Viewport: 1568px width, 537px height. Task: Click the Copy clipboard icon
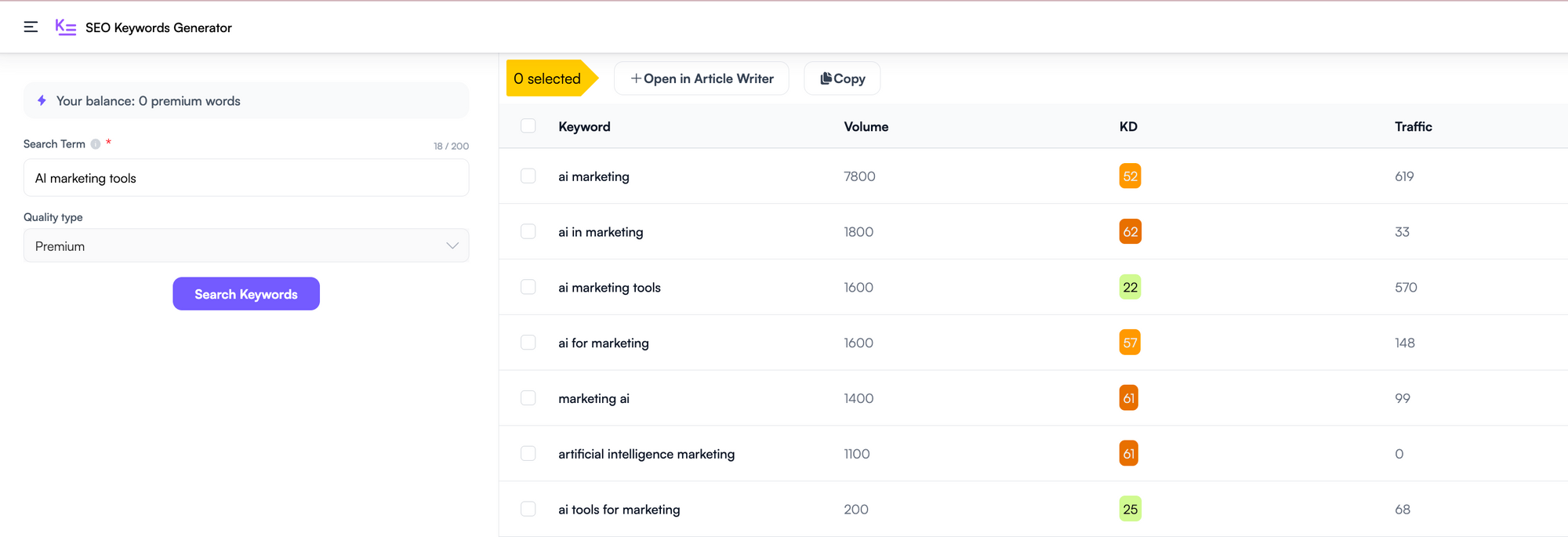click(826, 78)
